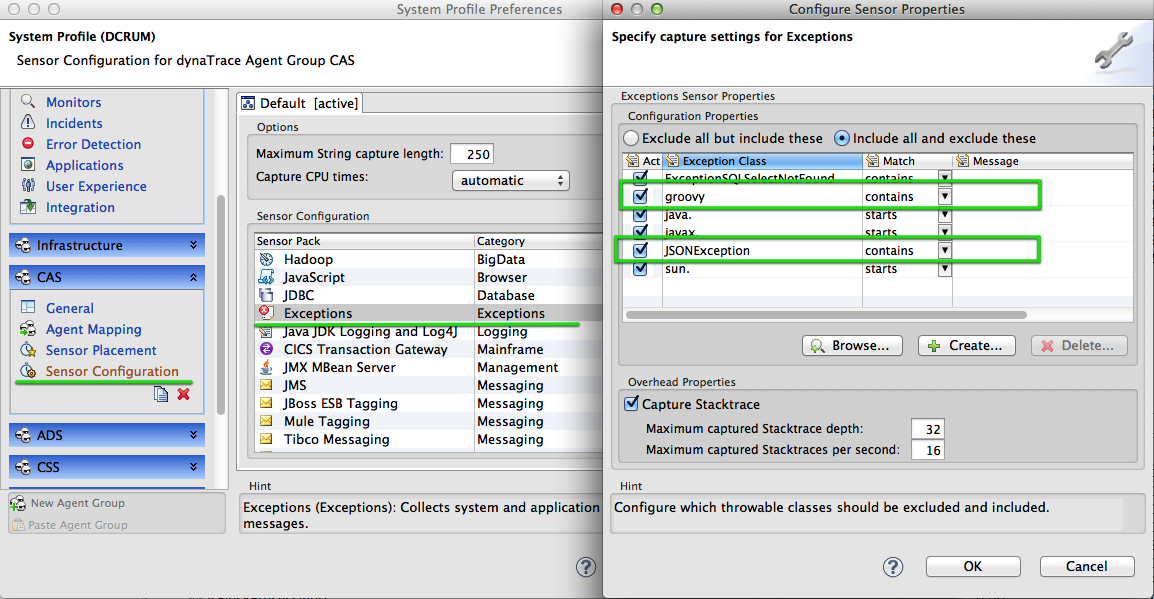Image resolution: width=1154 pixels, height=599 pixels.
Task: Click the left sidebar vertical scrollbar
Action: coord(221,305)
